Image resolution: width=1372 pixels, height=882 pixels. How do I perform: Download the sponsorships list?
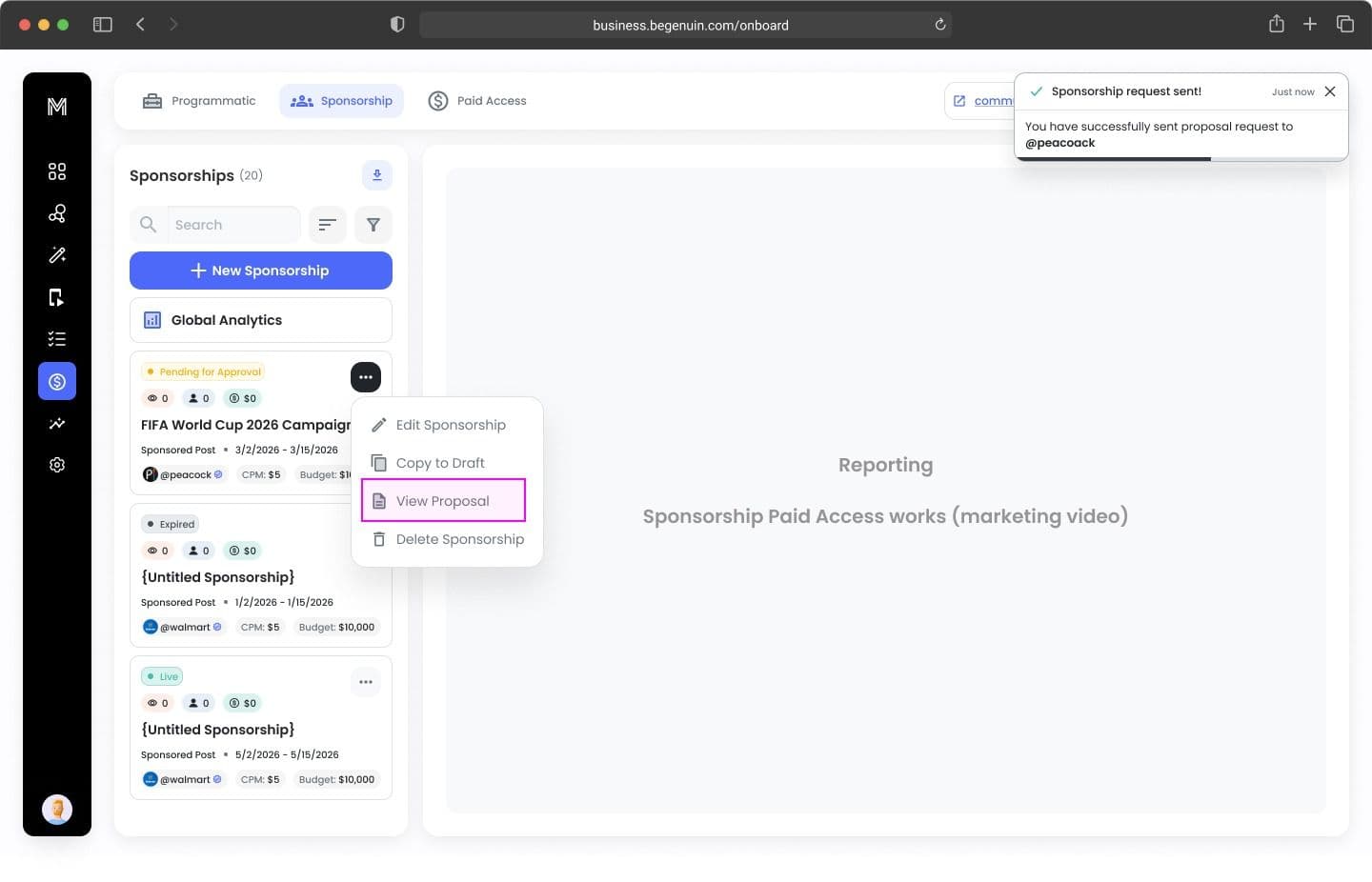coord(377,175)
